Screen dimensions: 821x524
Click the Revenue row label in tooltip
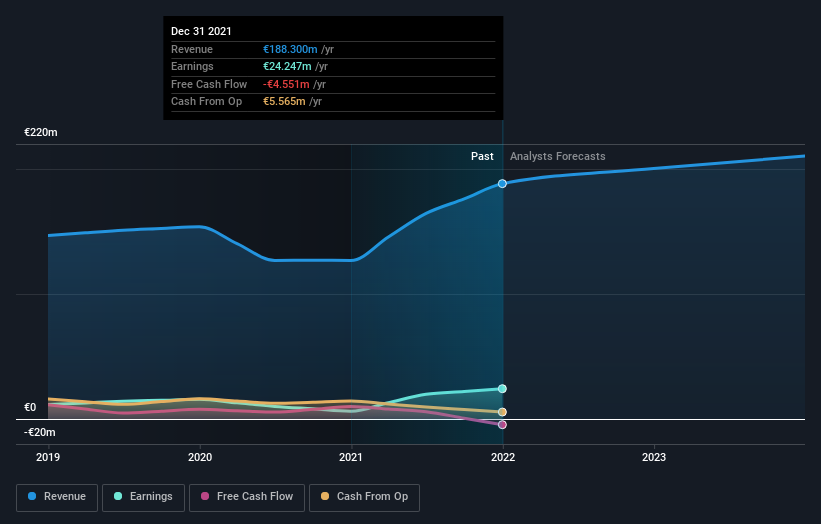click(x=192, y=49)
